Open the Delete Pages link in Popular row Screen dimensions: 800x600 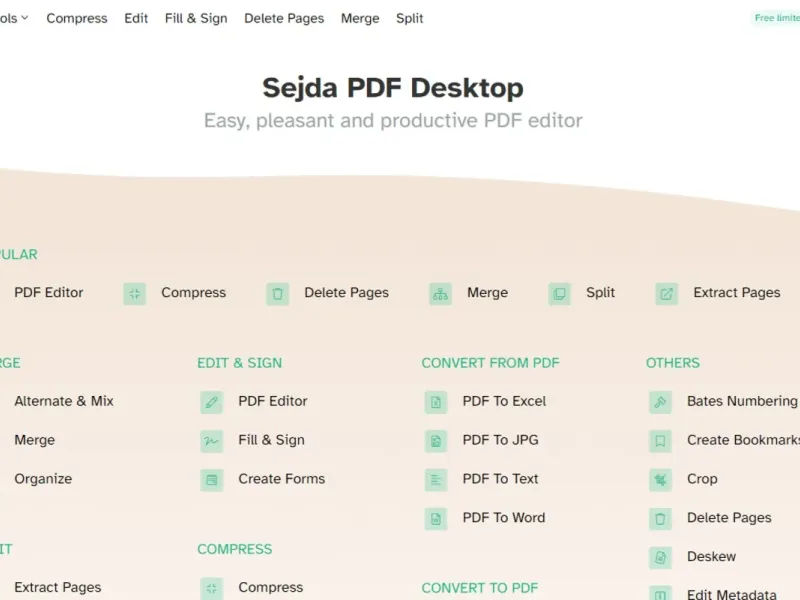pyautogui.click(x=346, y=292)
